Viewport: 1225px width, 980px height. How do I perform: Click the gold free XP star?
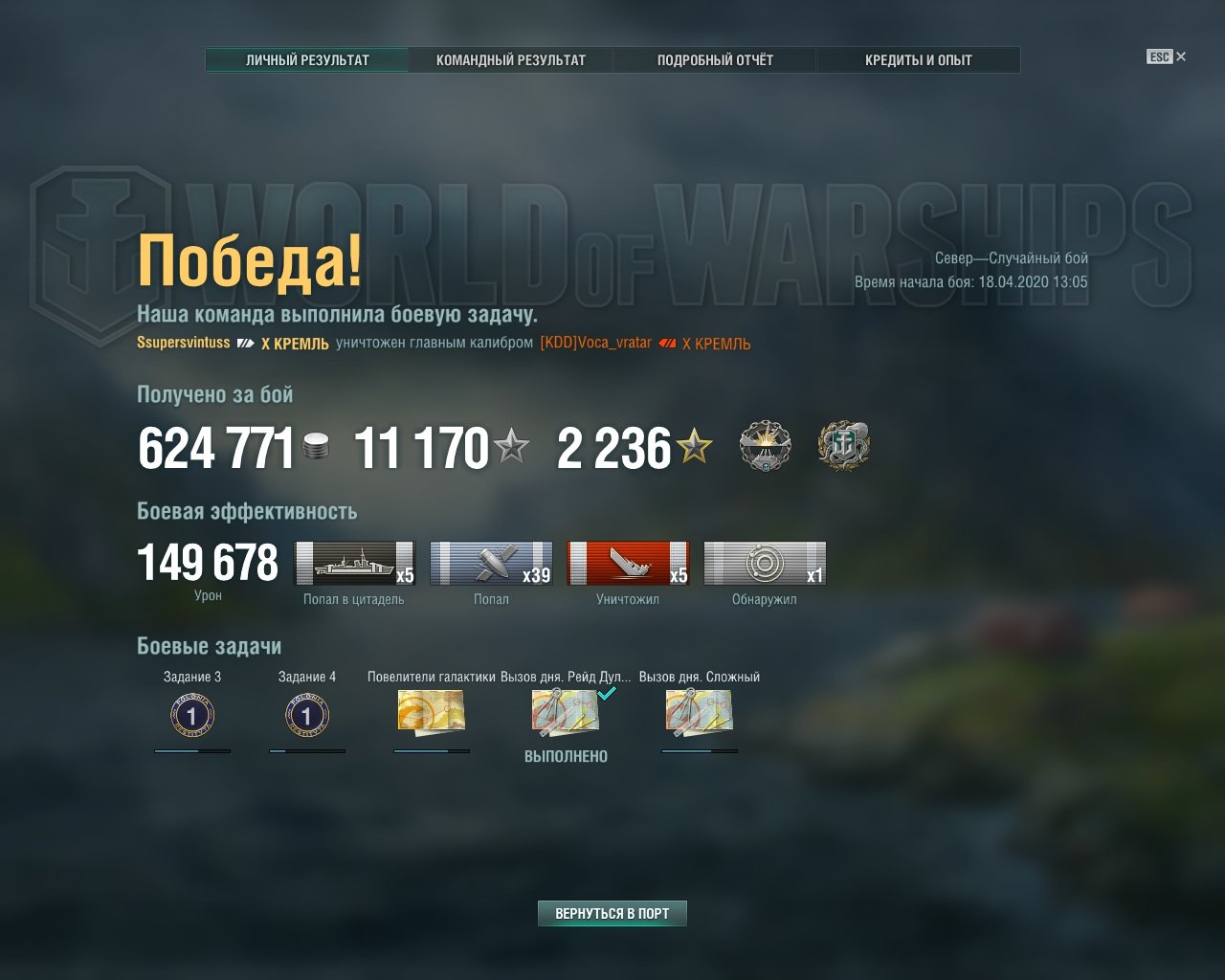coord(694,447)
